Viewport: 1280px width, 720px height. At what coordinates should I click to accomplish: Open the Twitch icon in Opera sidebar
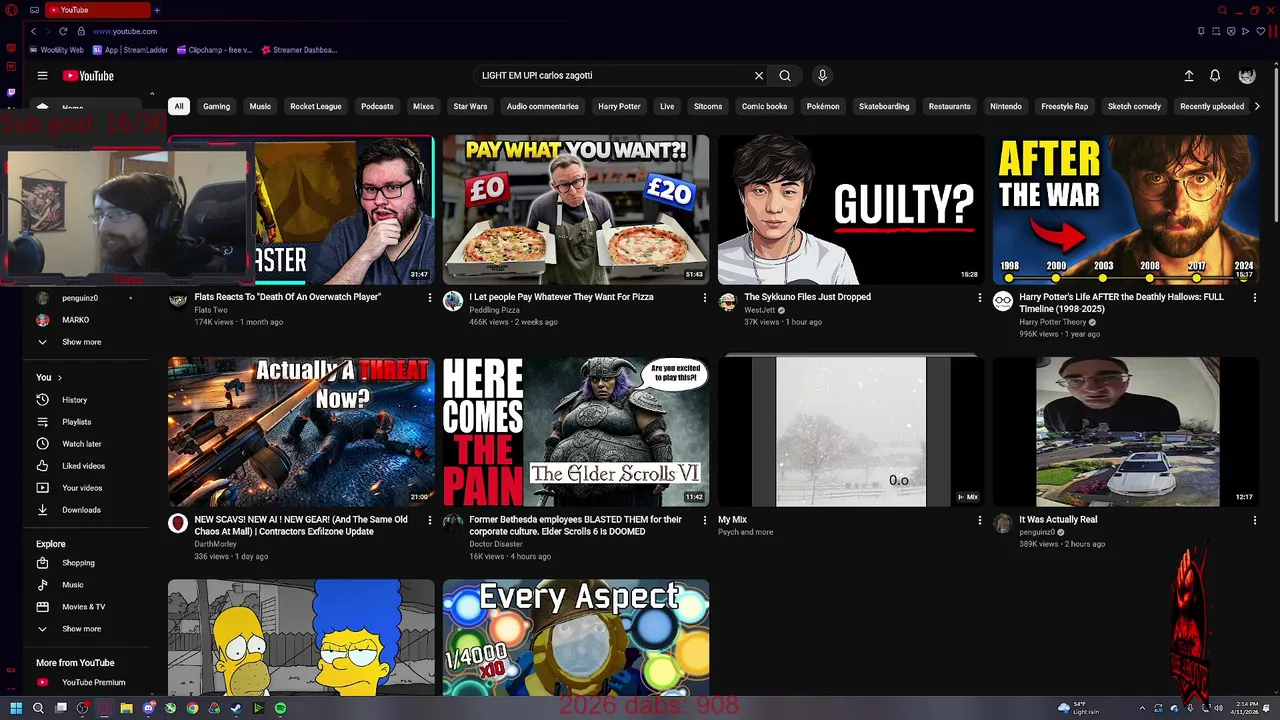coord(11,92)
